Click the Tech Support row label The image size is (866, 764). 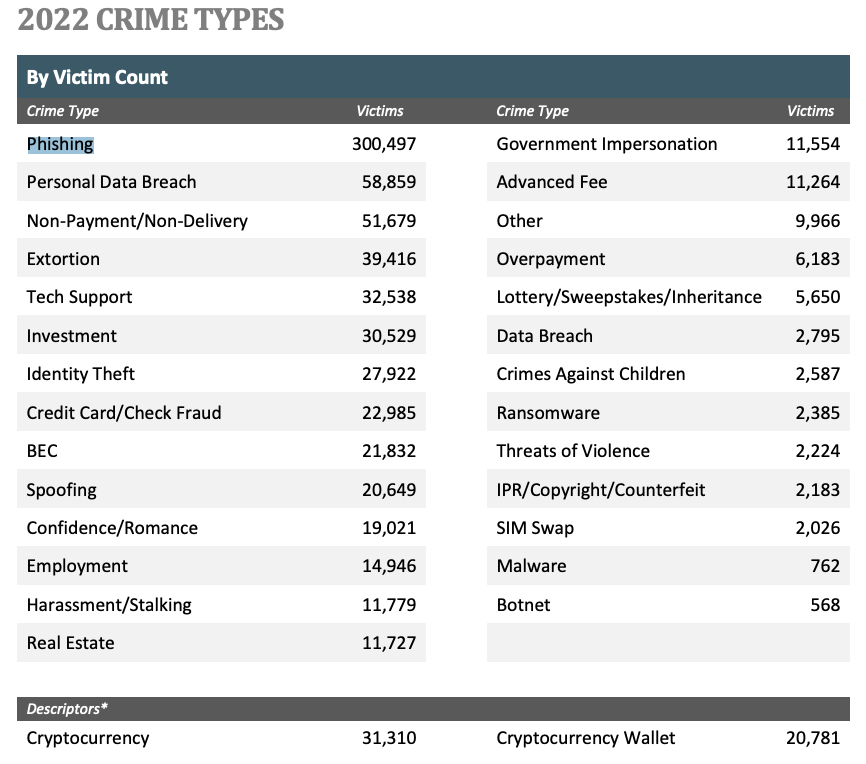point(79,297)
